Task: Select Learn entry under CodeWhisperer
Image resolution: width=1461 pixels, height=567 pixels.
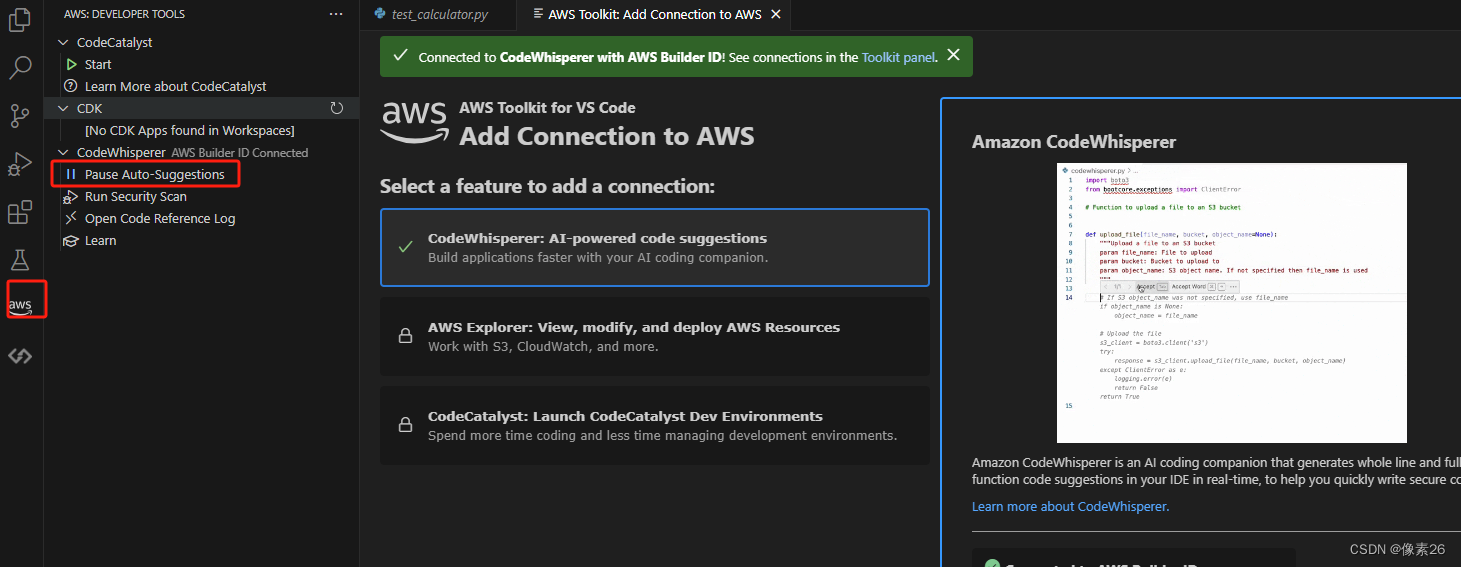Action: (x=100, y=240)
